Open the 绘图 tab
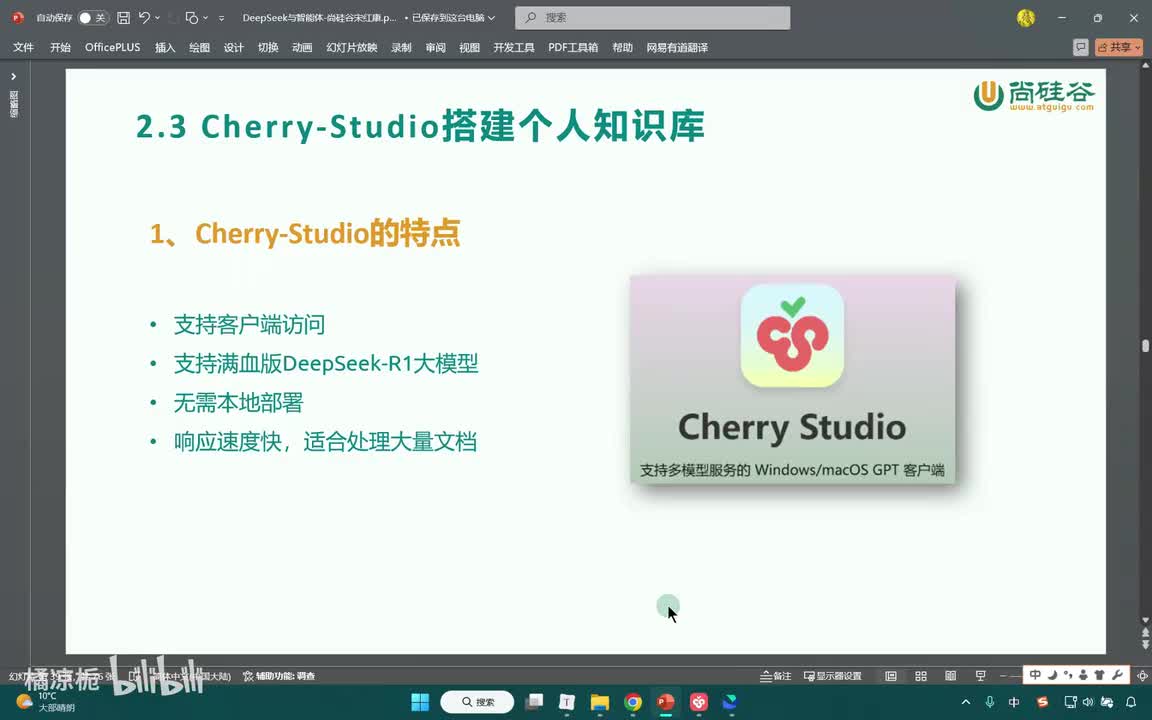 [x=199, y=47]
